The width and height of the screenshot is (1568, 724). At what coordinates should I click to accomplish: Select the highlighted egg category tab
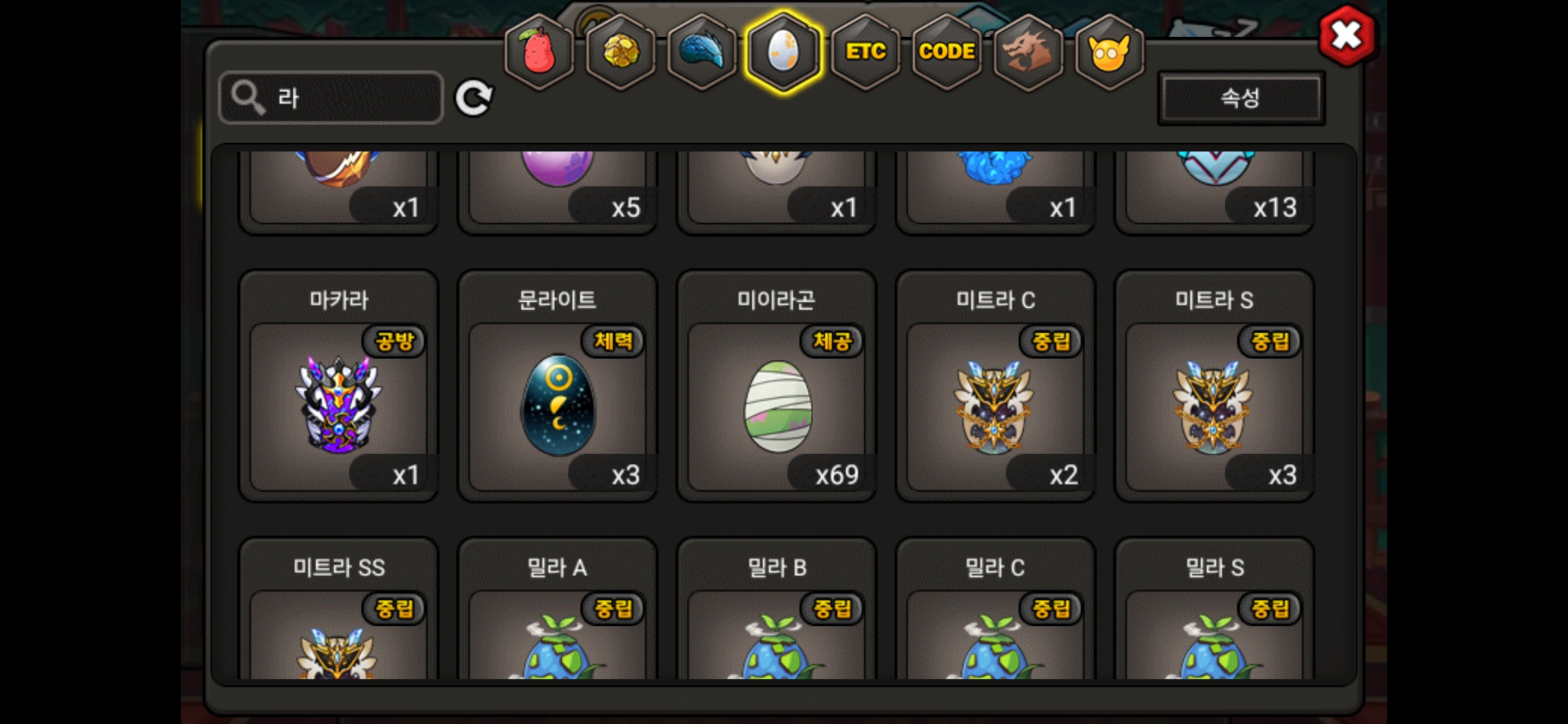point(784,52)
